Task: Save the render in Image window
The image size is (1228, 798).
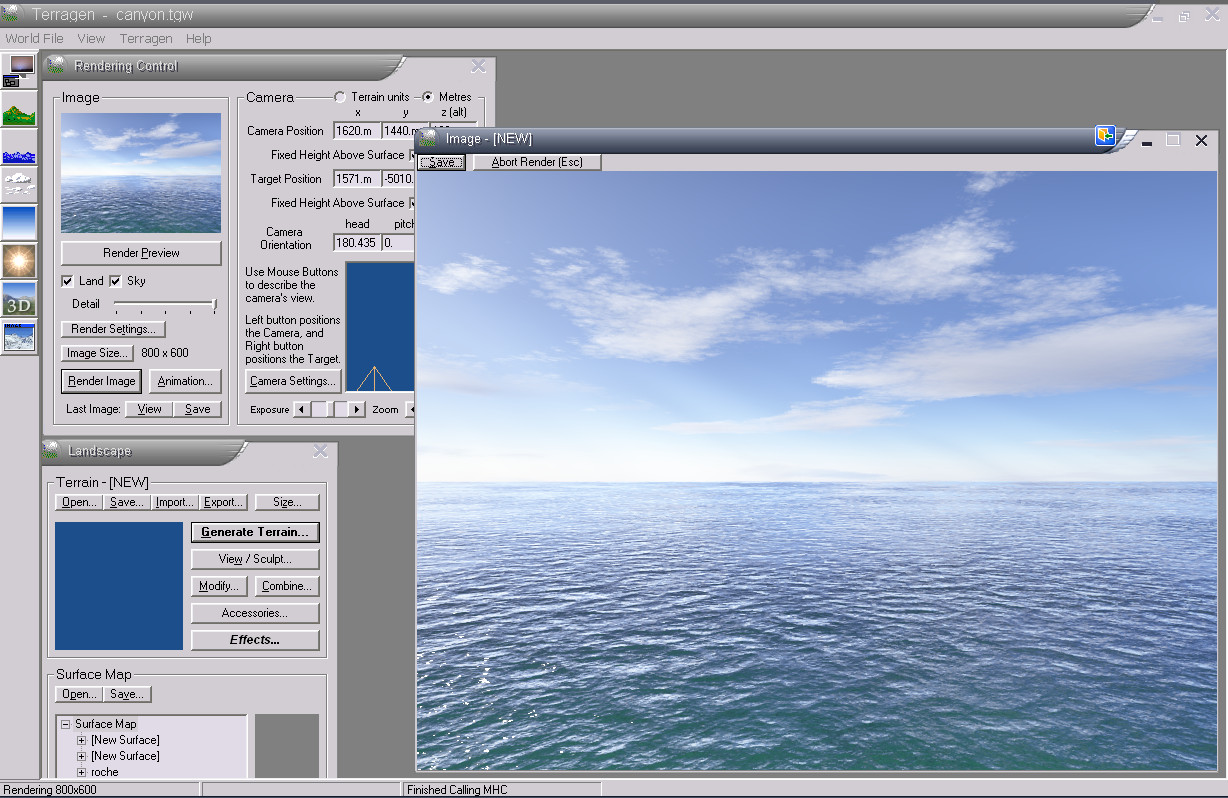Action: click(x=442, y=162)
